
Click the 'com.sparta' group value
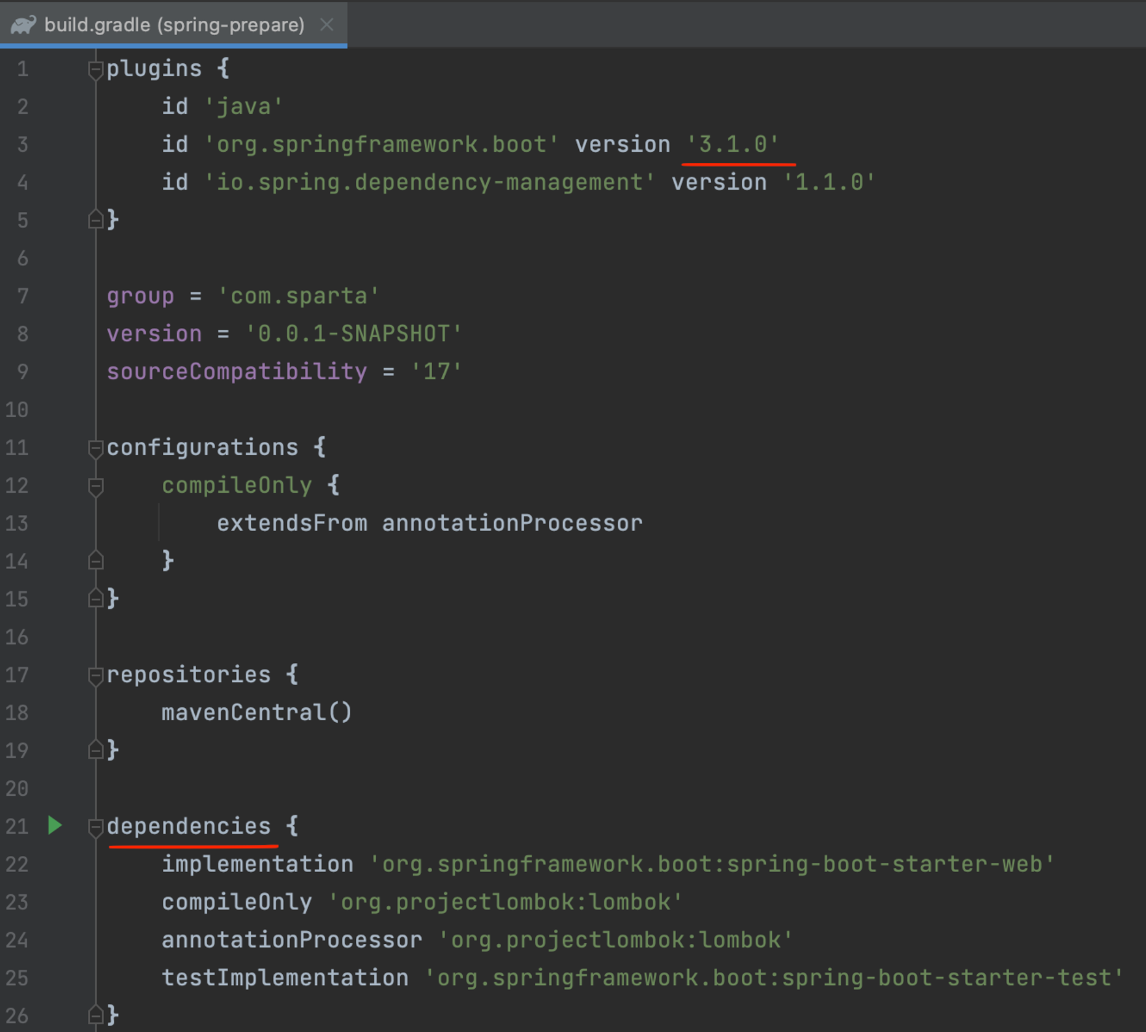[x=299, y=296]
